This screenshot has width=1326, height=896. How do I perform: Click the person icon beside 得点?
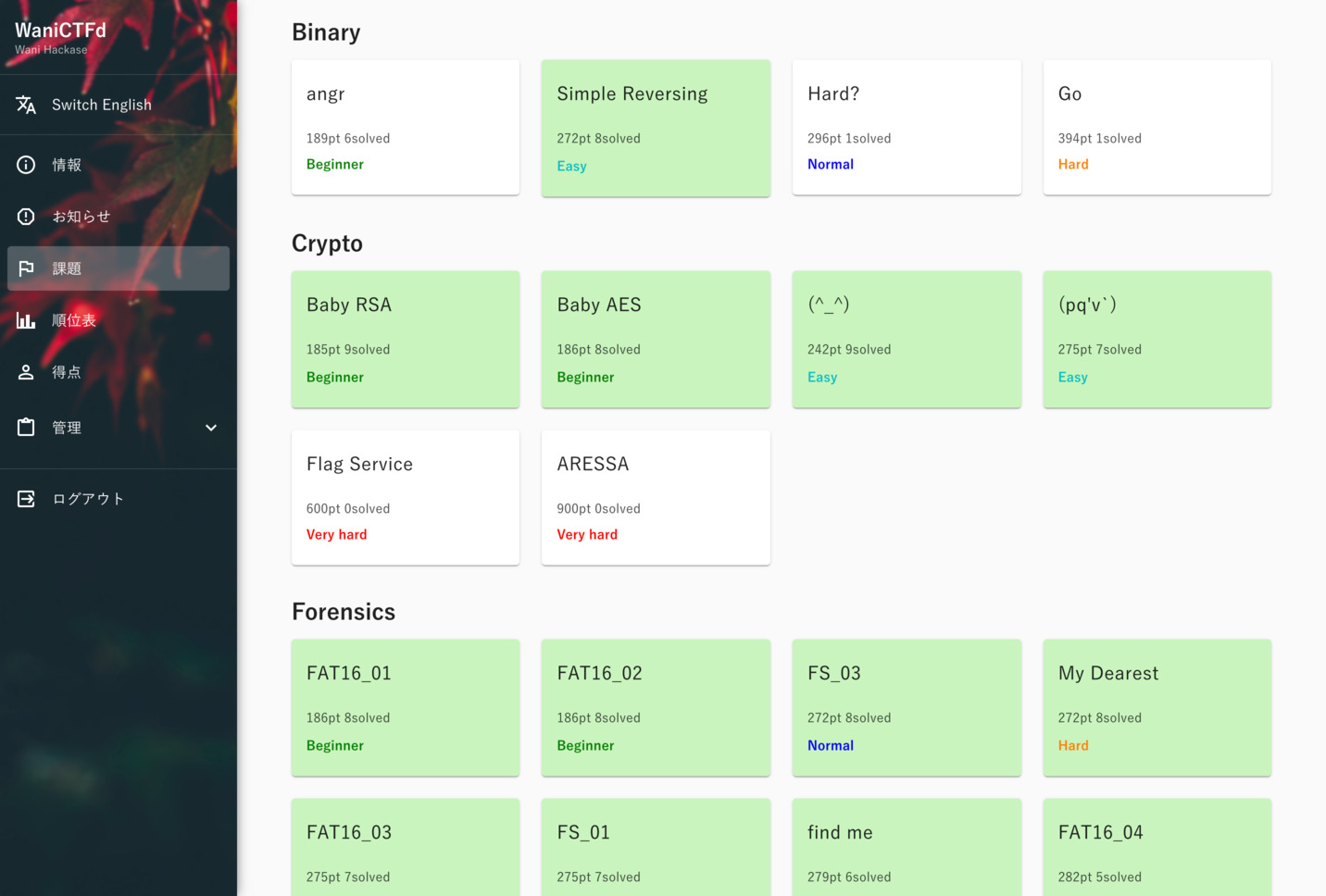coord(26,372)
